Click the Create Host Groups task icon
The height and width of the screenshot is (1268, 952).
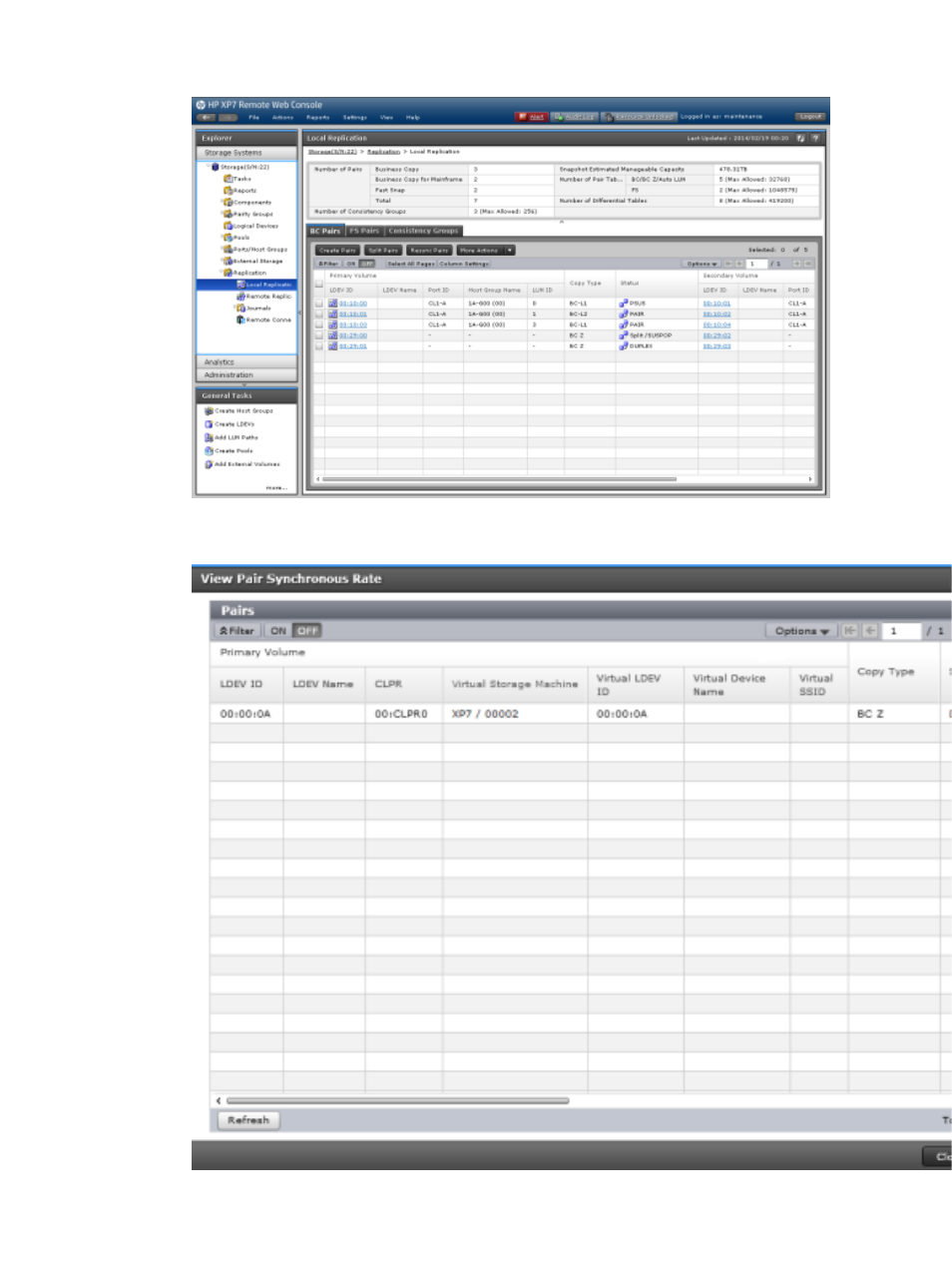coord(209,410)
